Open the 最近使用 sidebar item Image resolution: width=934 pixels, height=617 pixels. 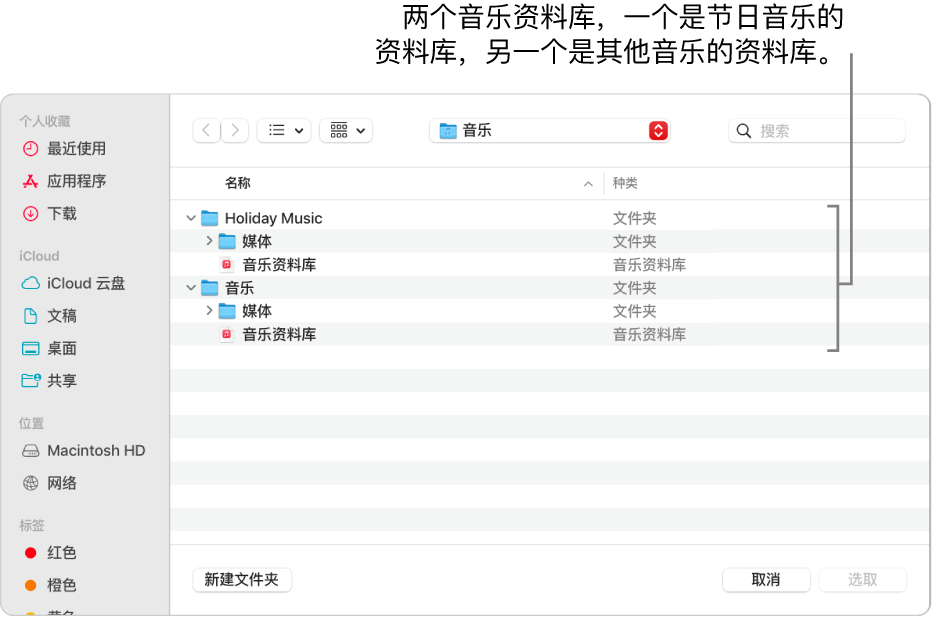click(77, 149)
